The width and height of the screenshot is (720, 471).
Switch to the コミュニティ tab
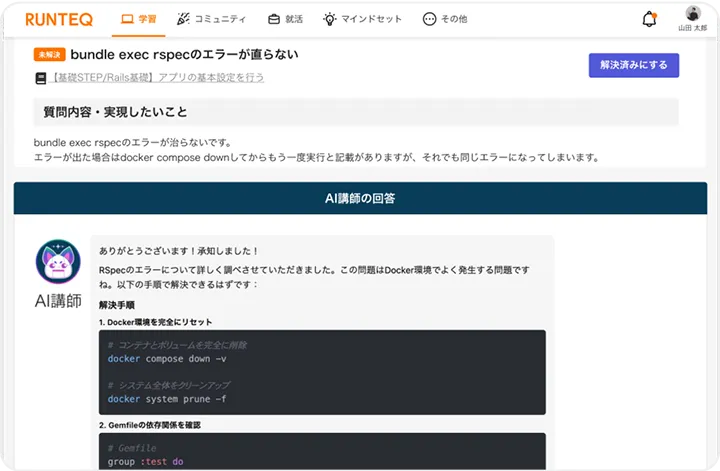click(x=210, y=18)
